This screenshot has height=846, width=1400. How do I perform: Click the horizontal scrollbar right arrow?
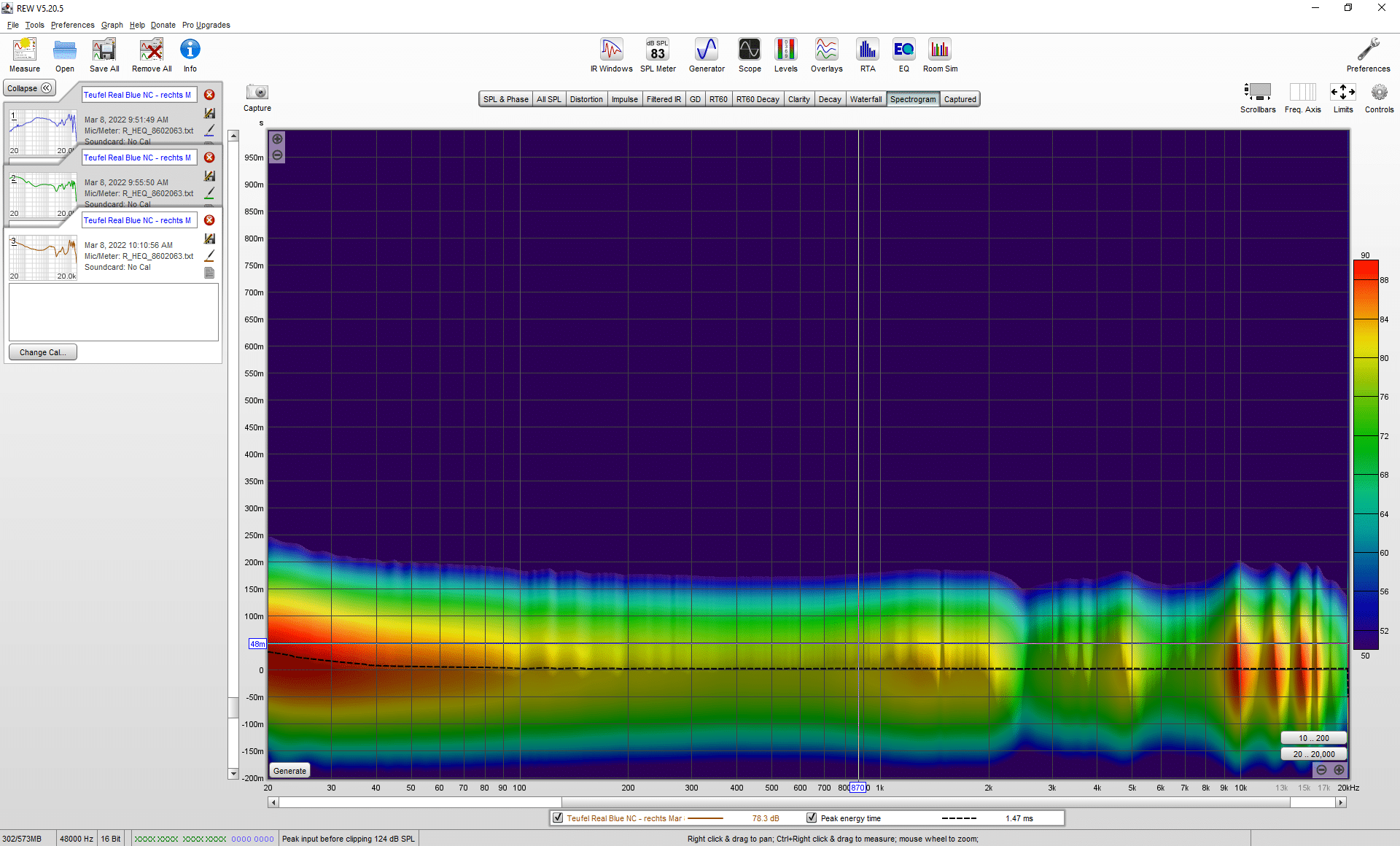[x=1340, y=802]
